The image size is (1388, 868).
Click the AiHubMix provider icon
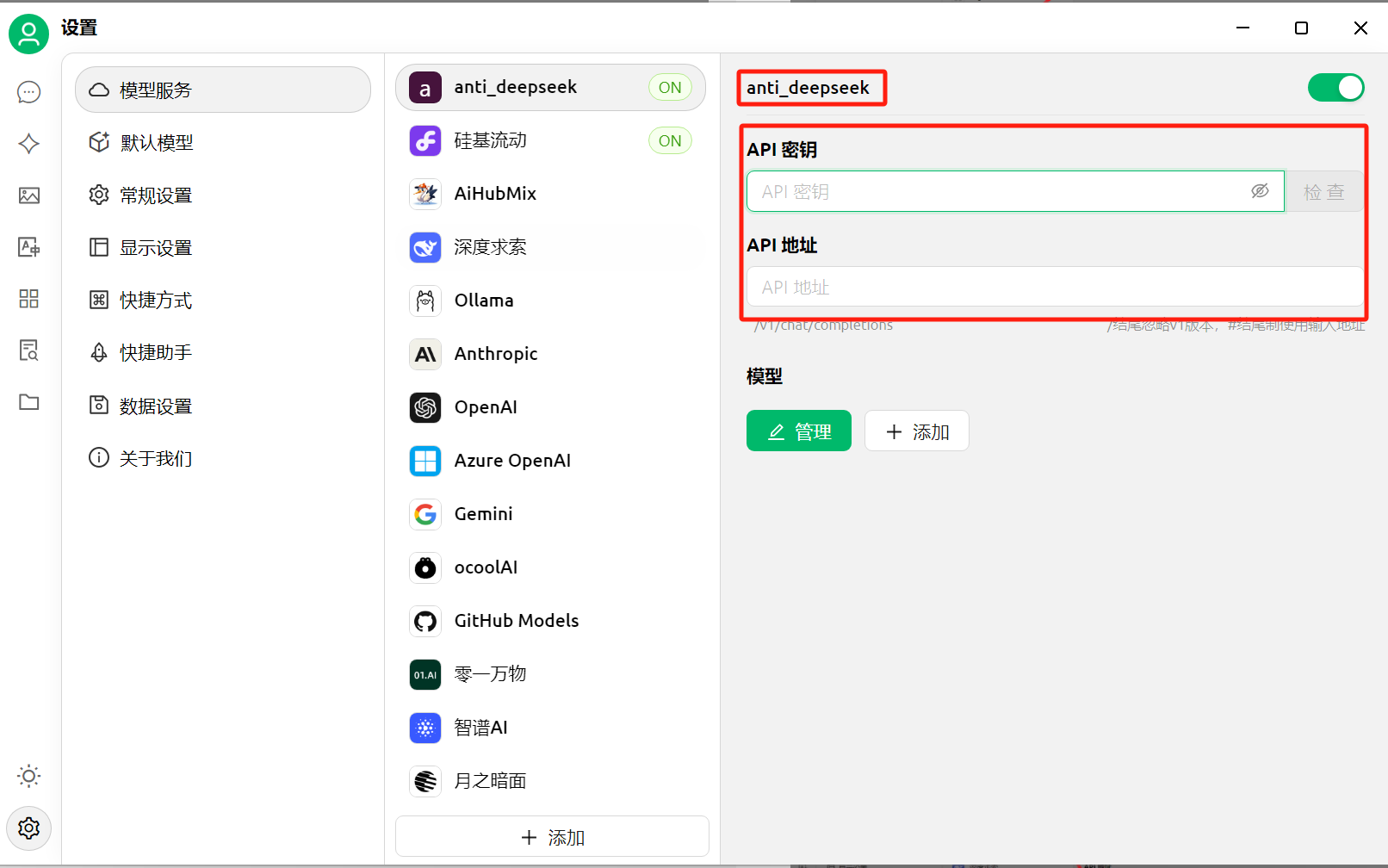coord(425,194)
